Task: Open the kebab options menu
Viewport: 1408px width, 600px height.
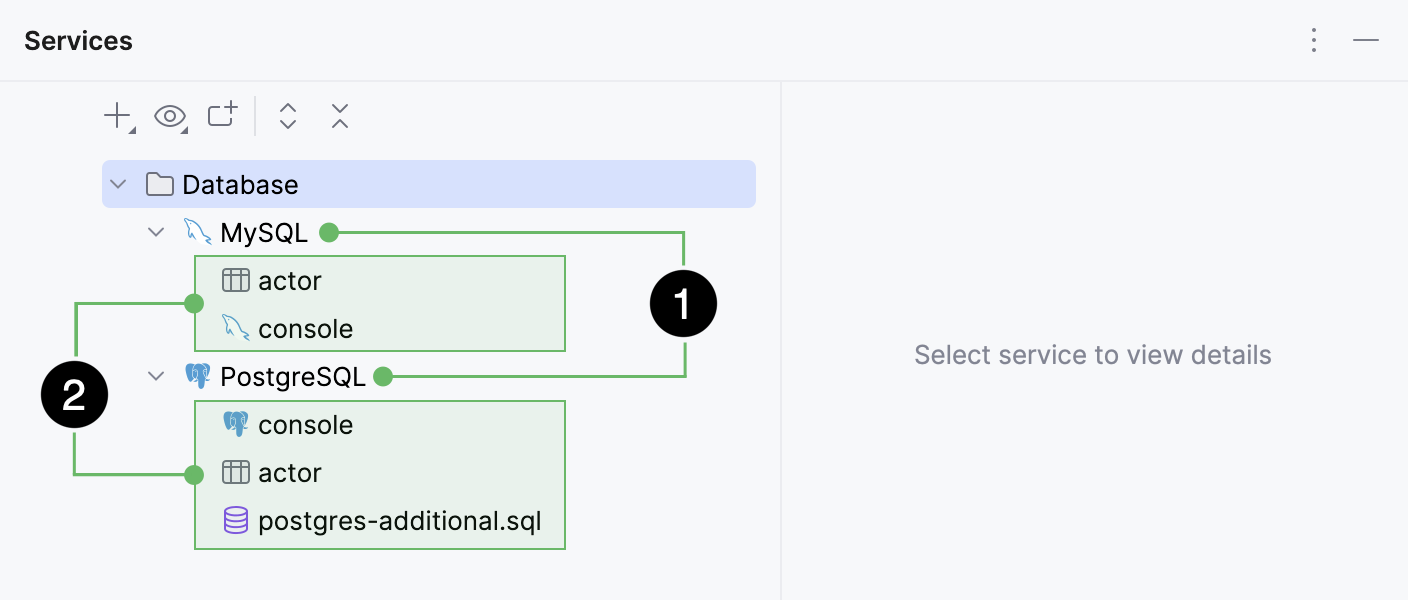Action: (1313, 40)
